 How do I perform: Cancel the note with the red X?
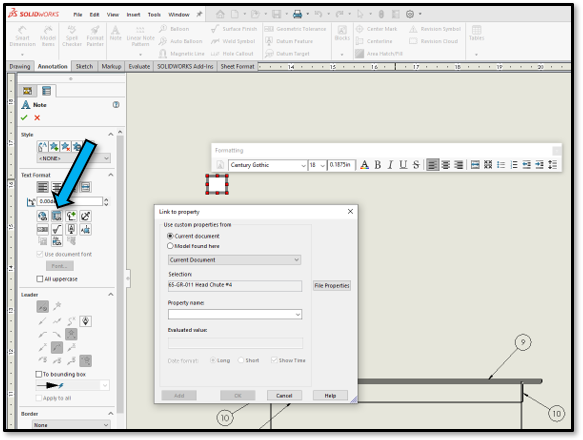coord(37,118)
